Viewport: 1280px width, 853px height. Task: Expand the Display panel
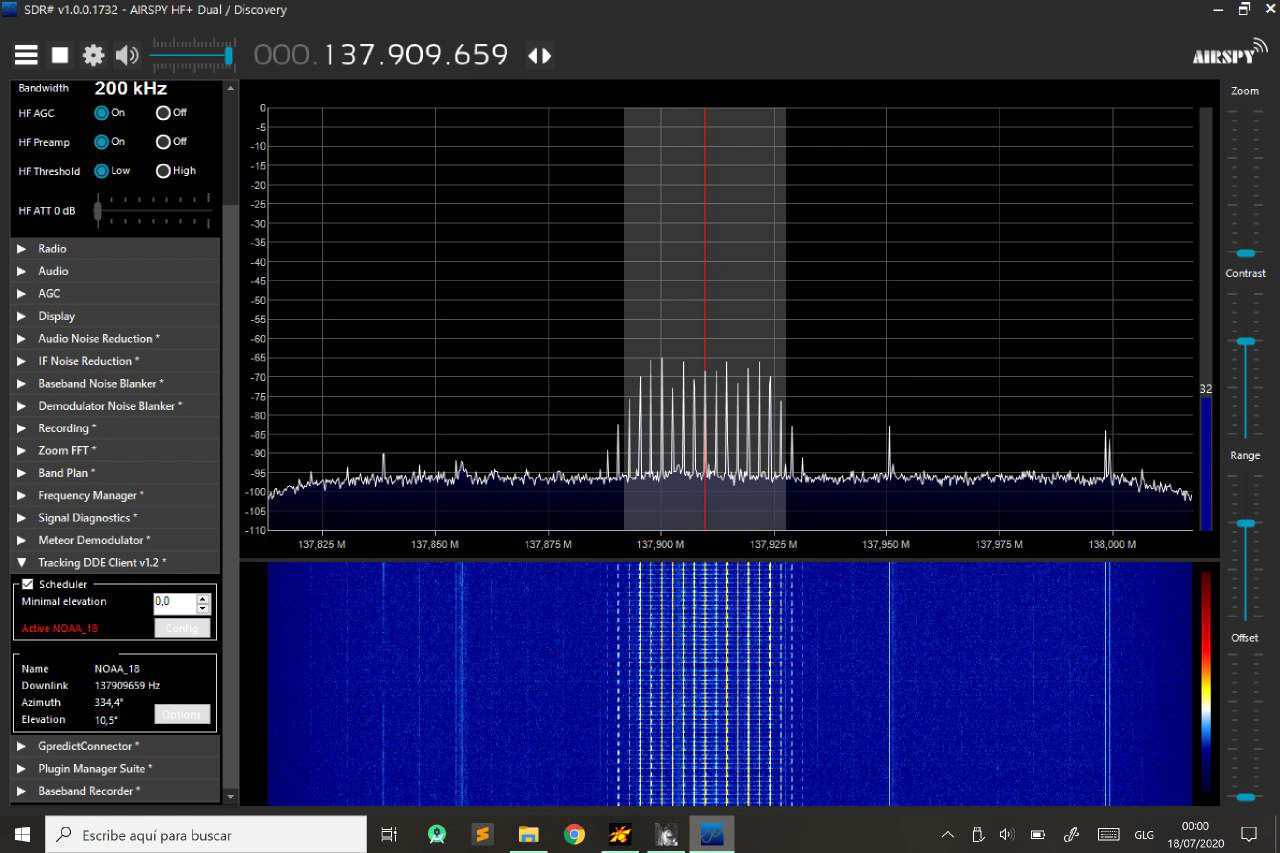(115, 316)
